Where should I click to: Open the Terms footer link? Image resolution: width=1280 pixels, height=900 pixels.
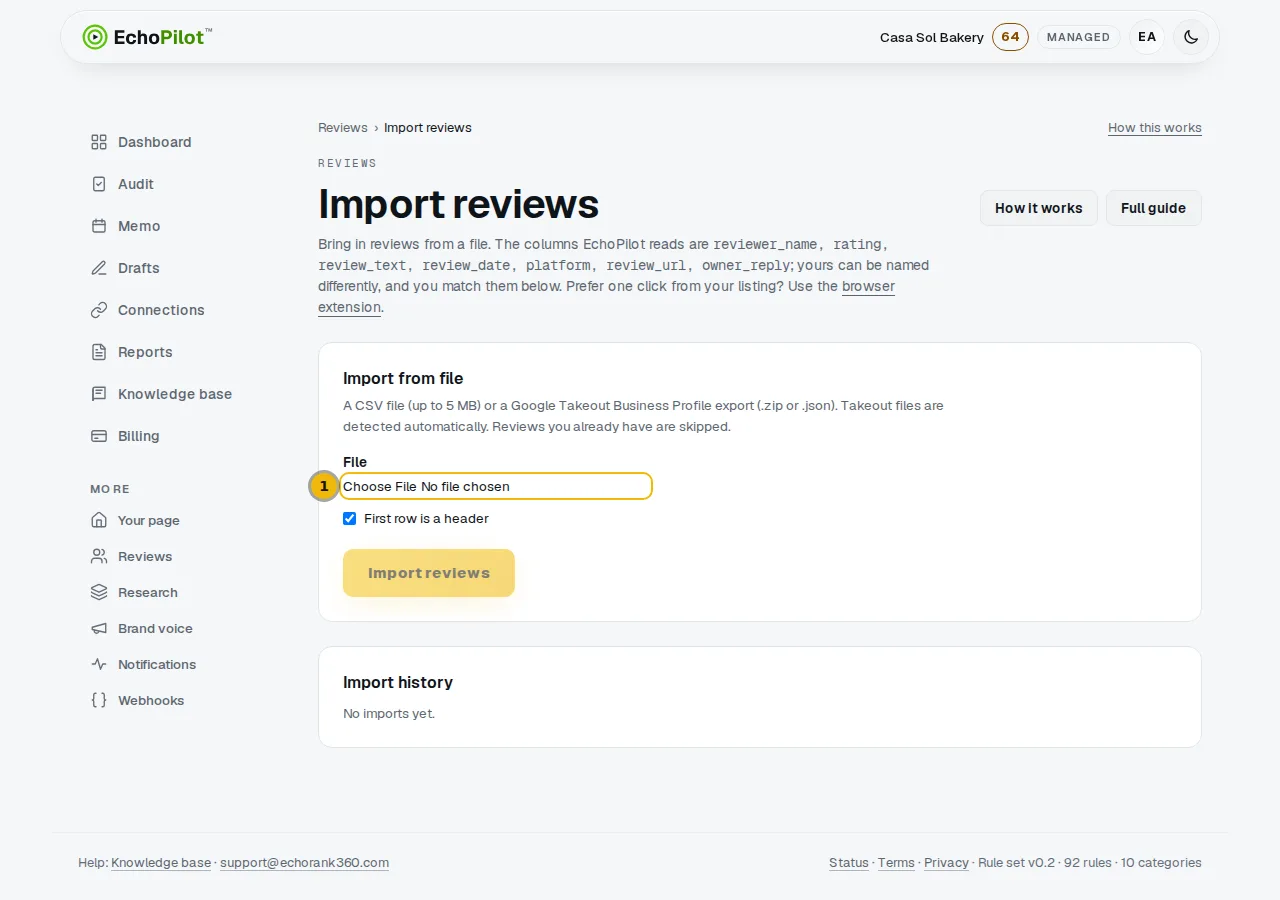pos(896,863)
